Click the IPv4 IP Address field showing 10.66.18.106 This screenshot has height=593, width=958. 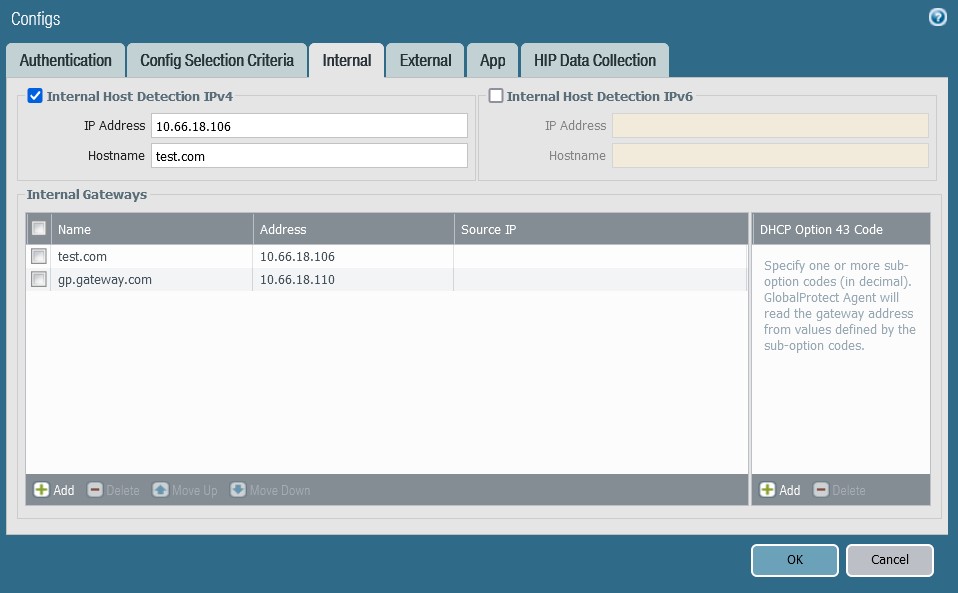coord(308,125)
